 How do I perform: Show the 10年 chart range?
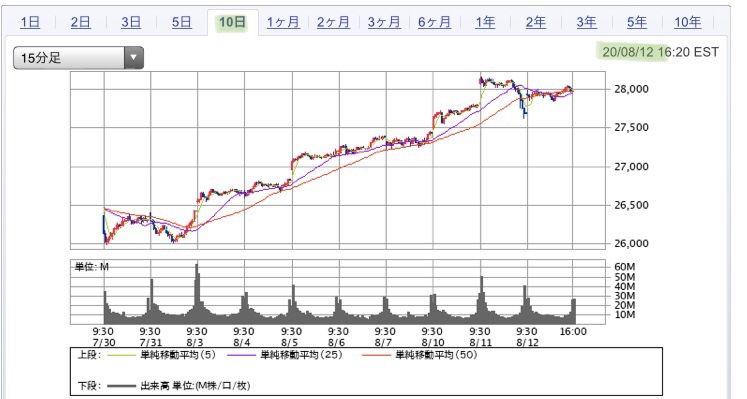coord(687,22)
